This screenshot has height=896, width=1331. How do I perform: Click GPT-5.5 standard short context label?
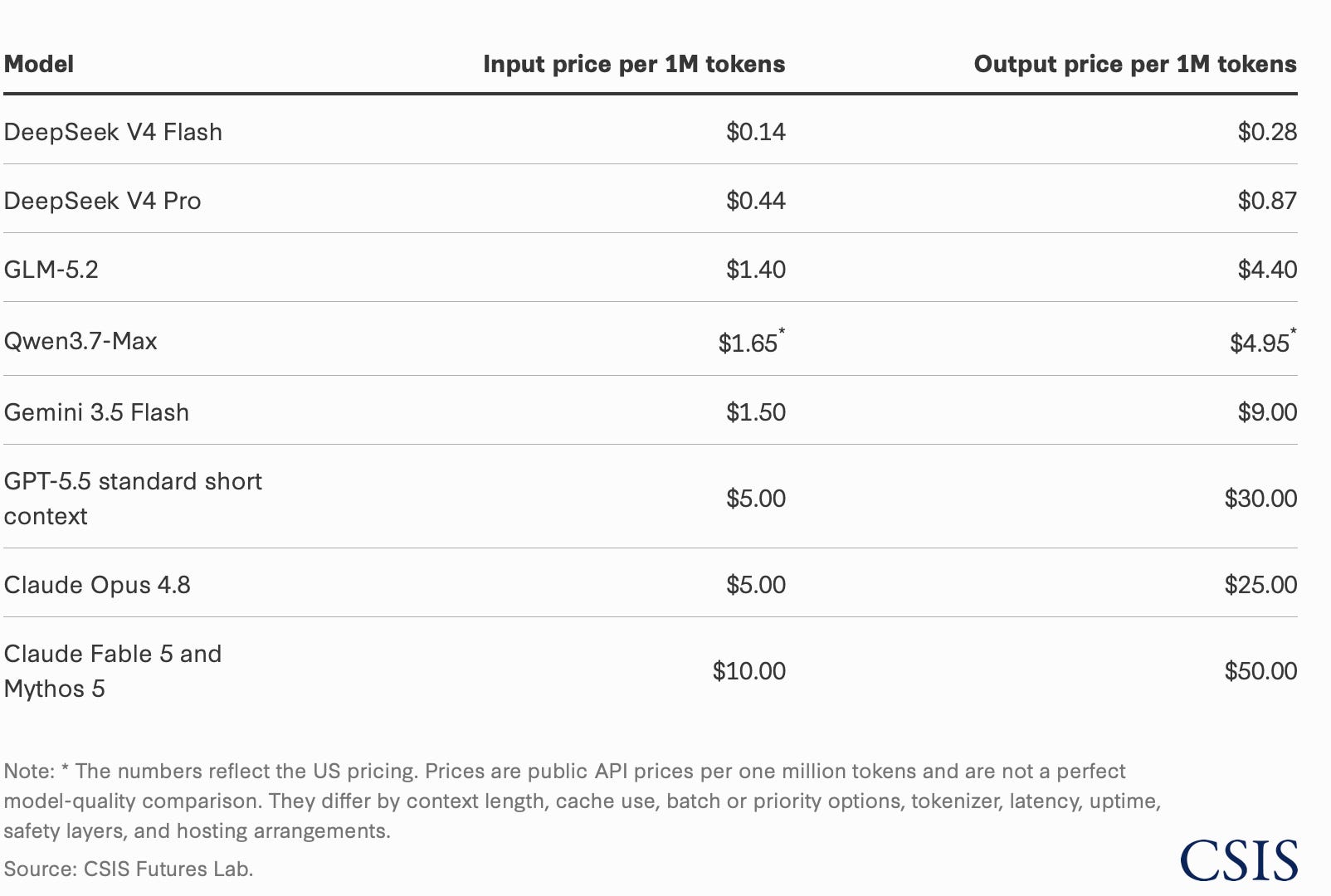(133, 499)
